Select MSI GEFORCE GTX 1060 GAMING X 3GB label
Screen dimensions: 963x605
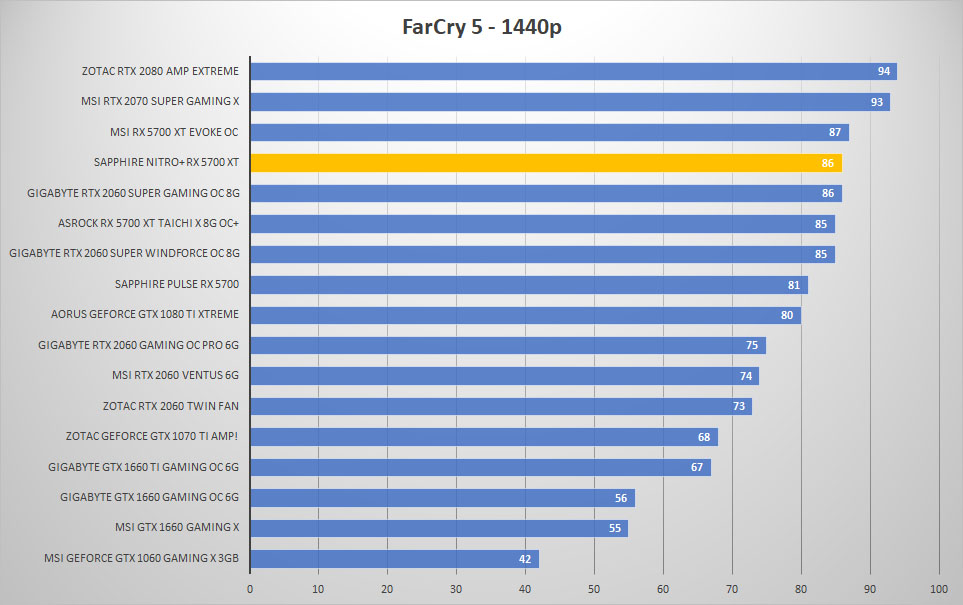[141, 558]
